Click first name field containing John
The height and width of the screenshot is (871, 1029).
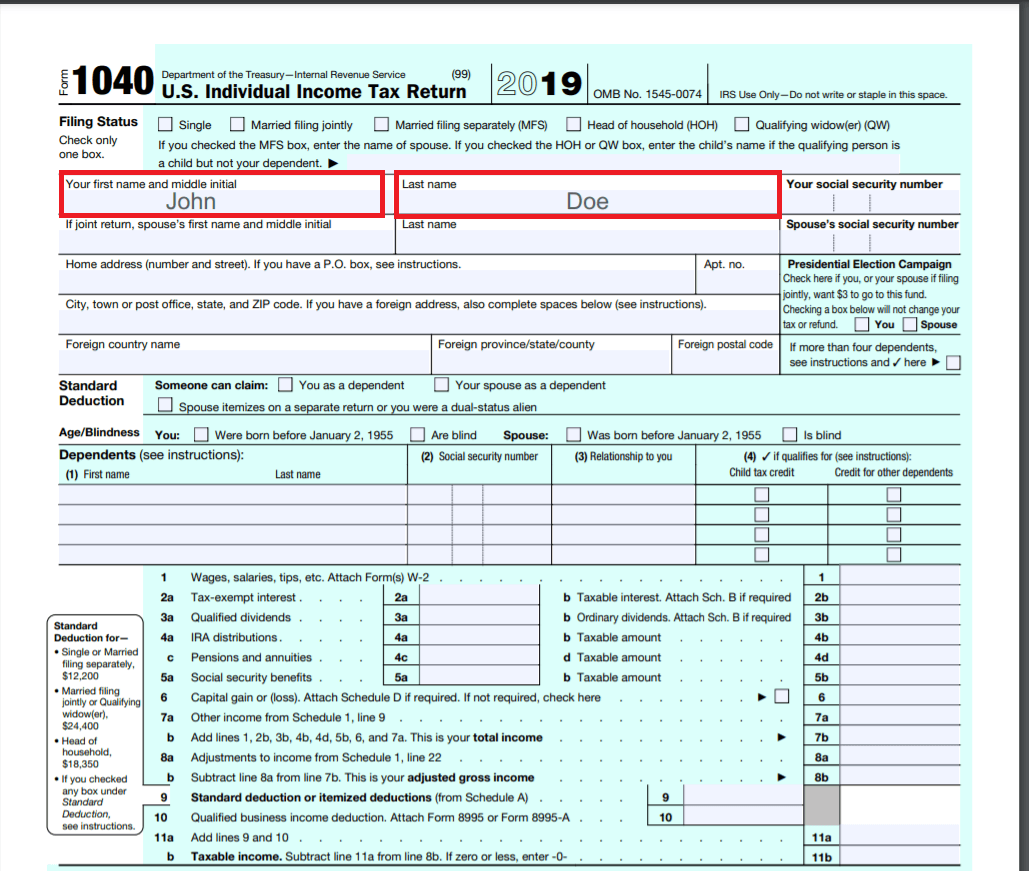point(221,201)
